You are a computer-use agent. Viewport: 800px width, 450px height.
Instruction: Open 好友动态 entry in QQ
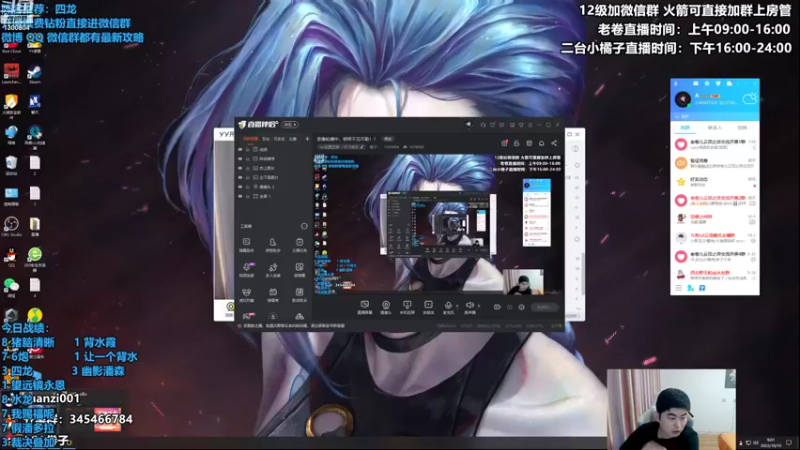(x=714, y=182)
